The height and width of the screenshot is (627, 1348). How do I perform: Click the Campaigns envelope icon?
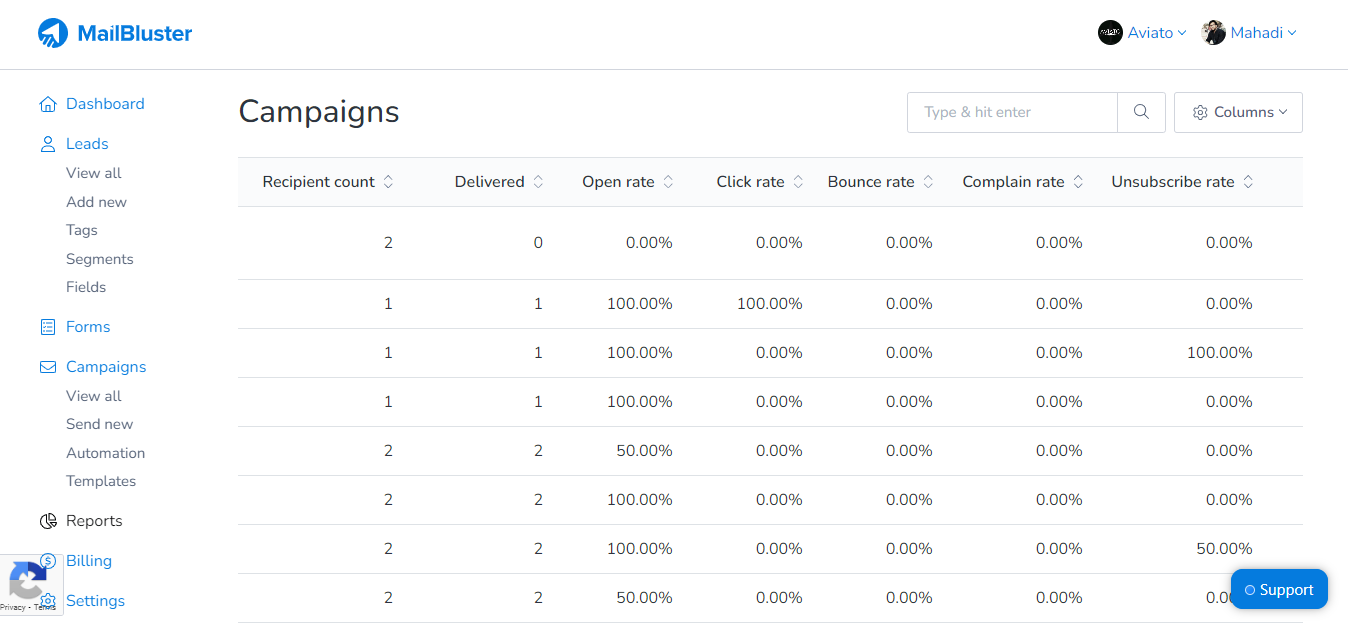48,366
